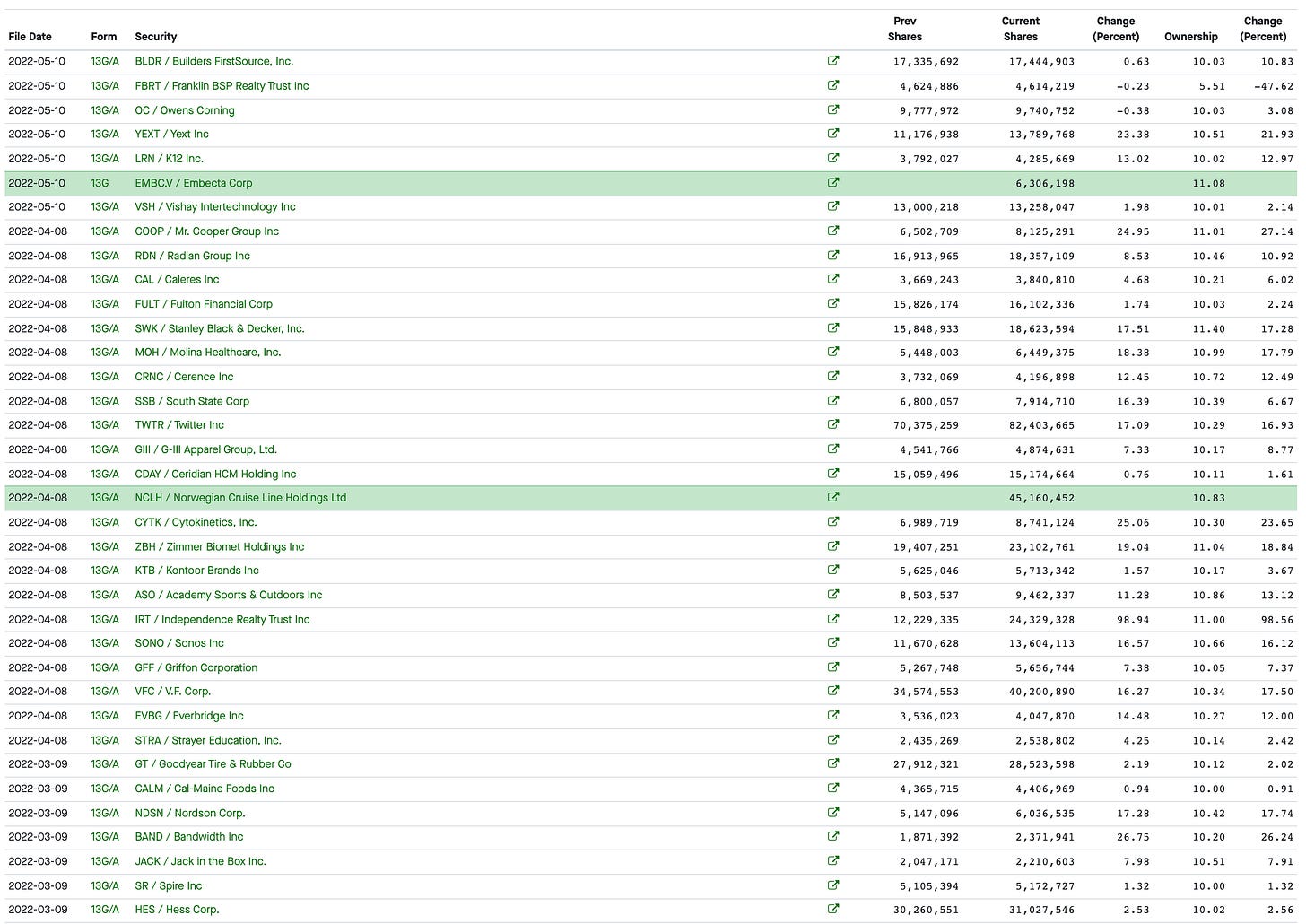Open external link icon for Everbridge Inc row
This screenshot has width=1306, height=924.
pyautogui.click(x=833, y=715)
